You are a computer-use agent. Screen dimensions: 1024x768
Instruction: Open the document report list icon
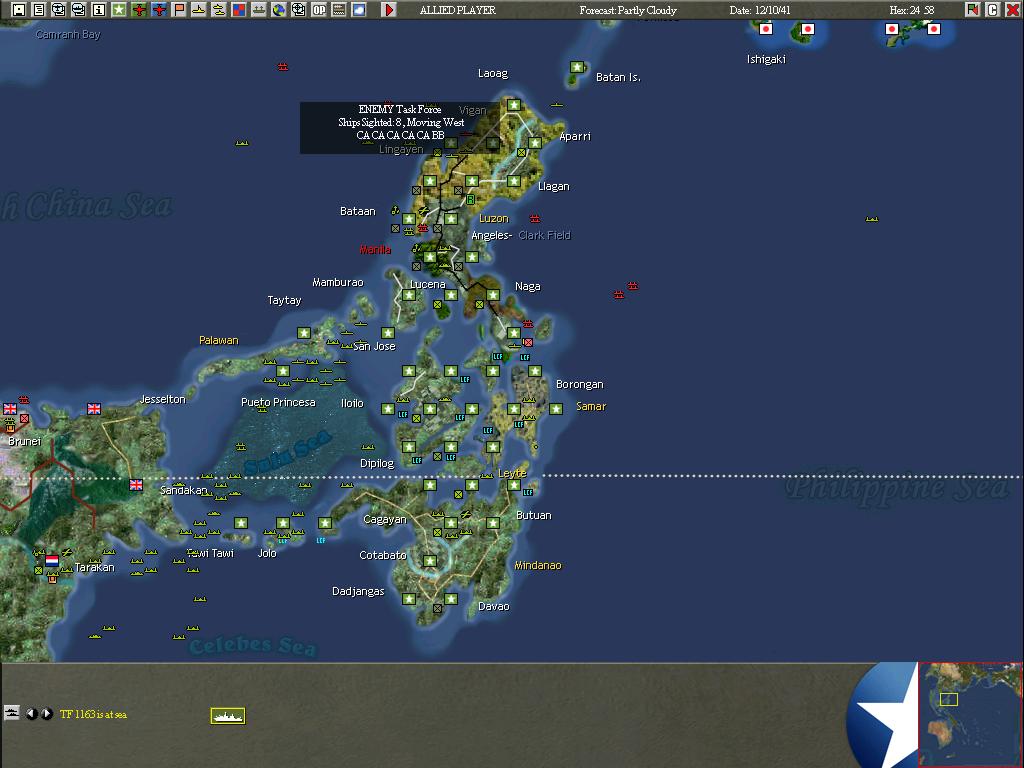tap(39, 10)
